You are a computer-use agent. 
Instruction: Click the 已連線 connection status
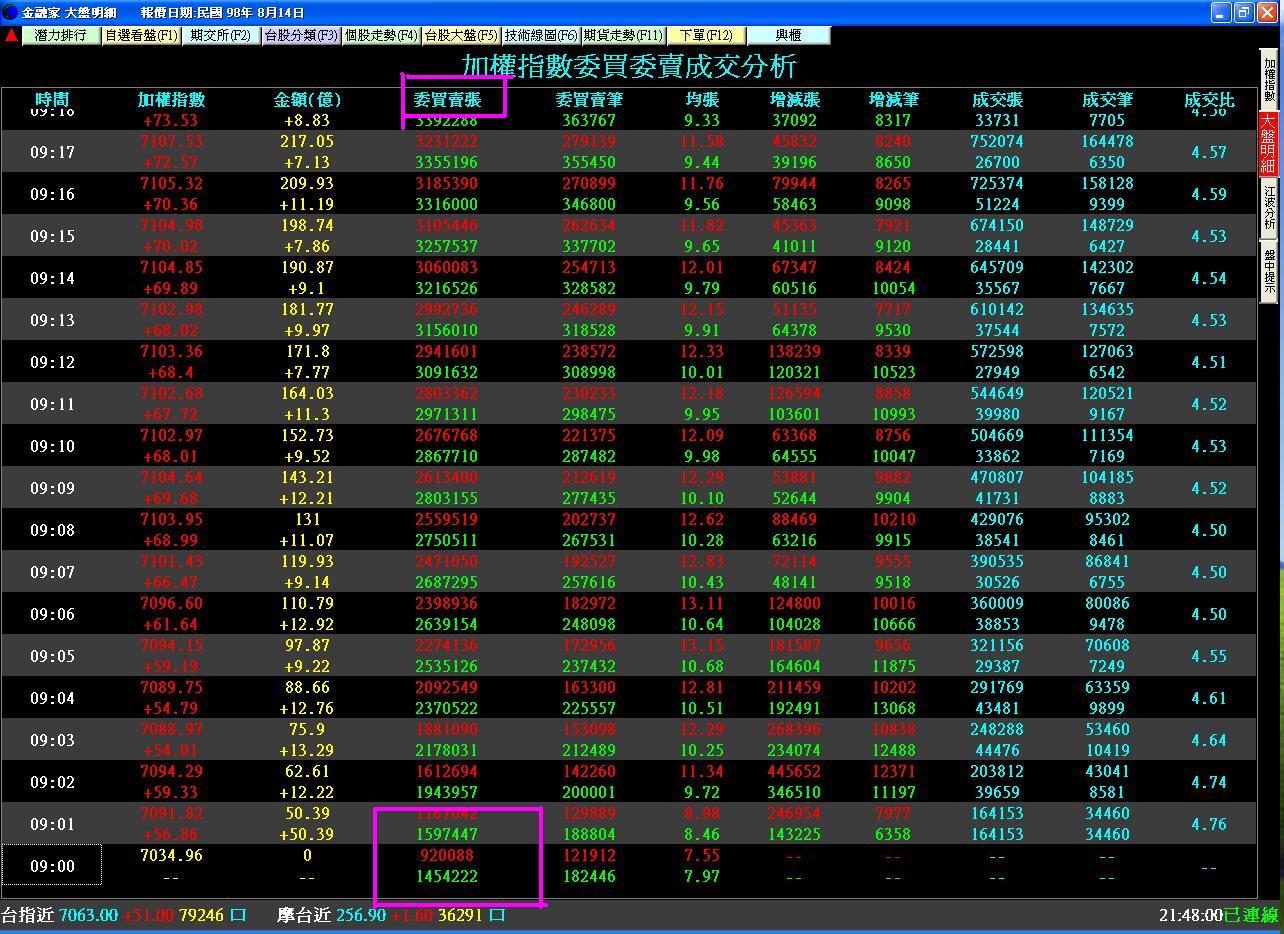[x=1250, y=915]
